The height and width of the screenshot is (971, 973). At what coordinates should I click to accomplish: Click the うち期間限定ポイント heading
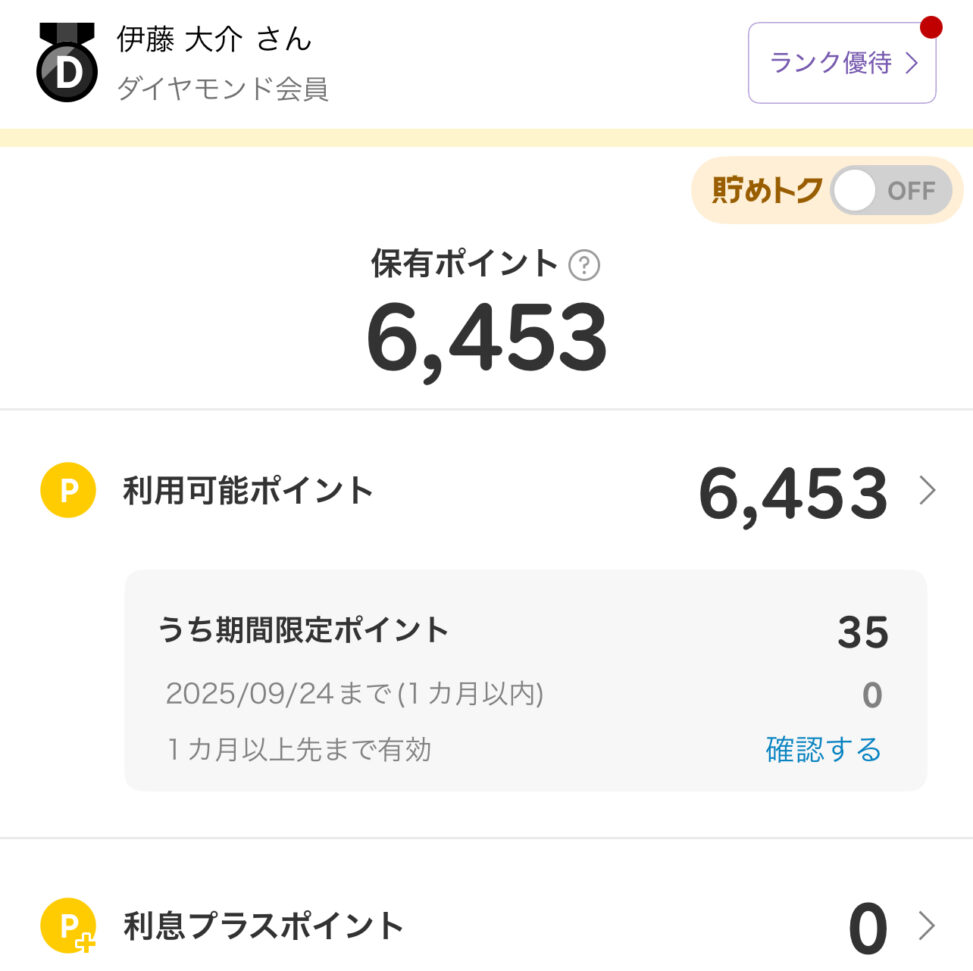tap(303, 630)
